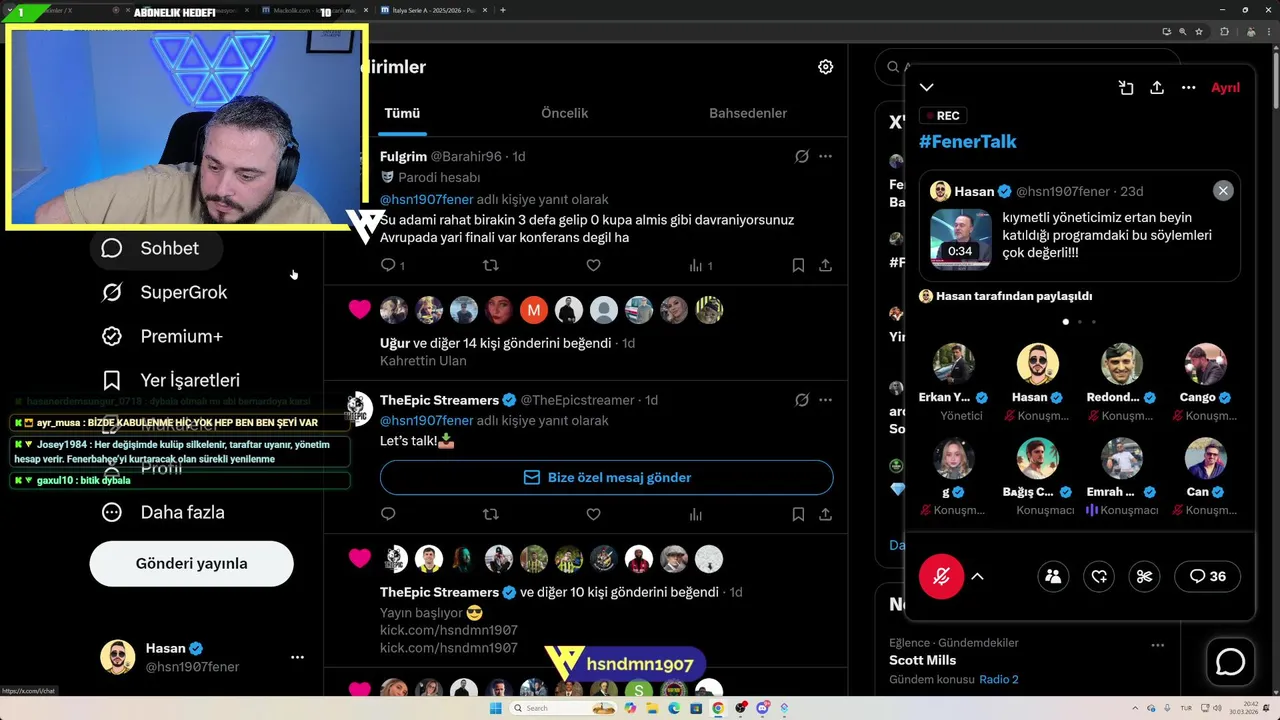The image size is (1280, 720).
Task: View analytics of the Fulgrim post
Action: pos(700,265)
